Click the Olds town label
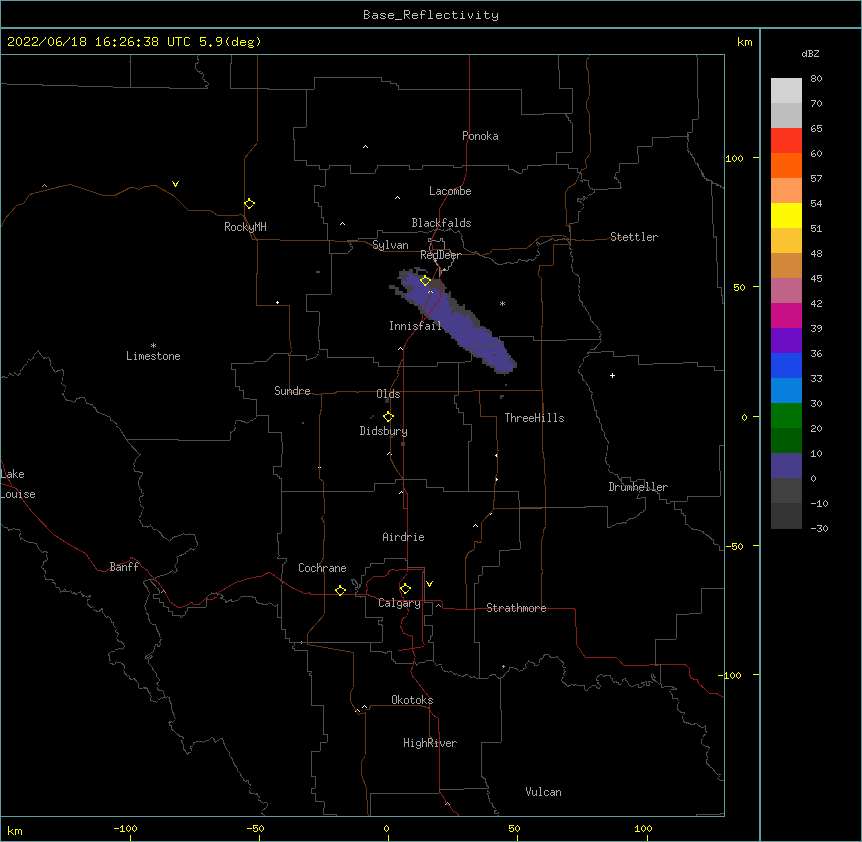 388,394
